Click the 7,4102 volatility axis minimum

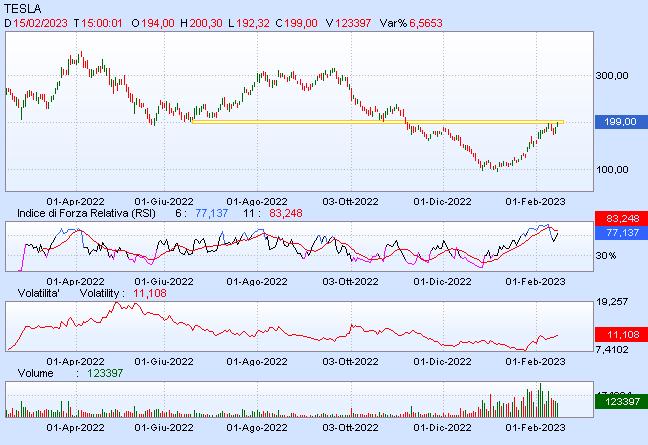[612, 350]
